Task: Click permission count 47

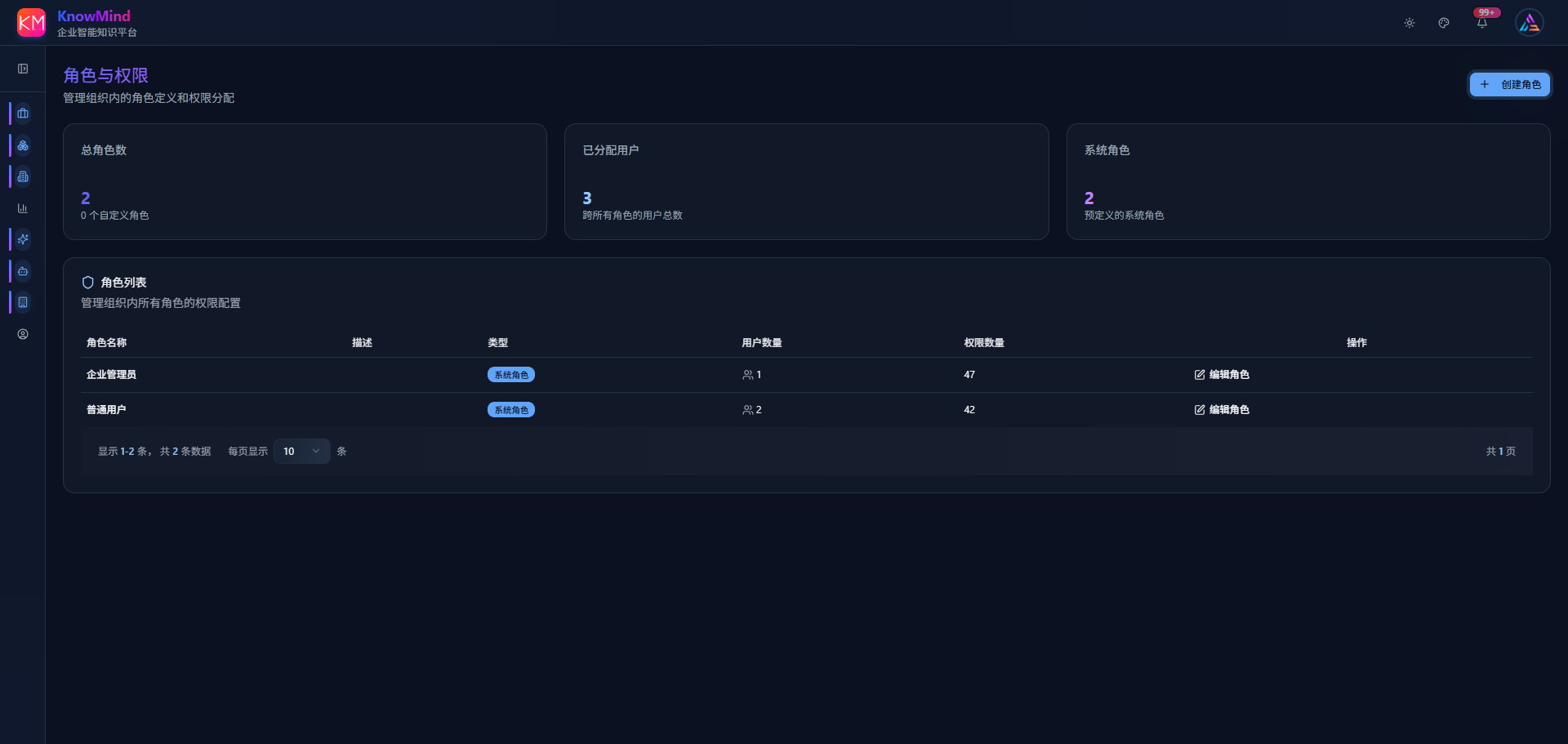Action: click(x=969, y=375)
